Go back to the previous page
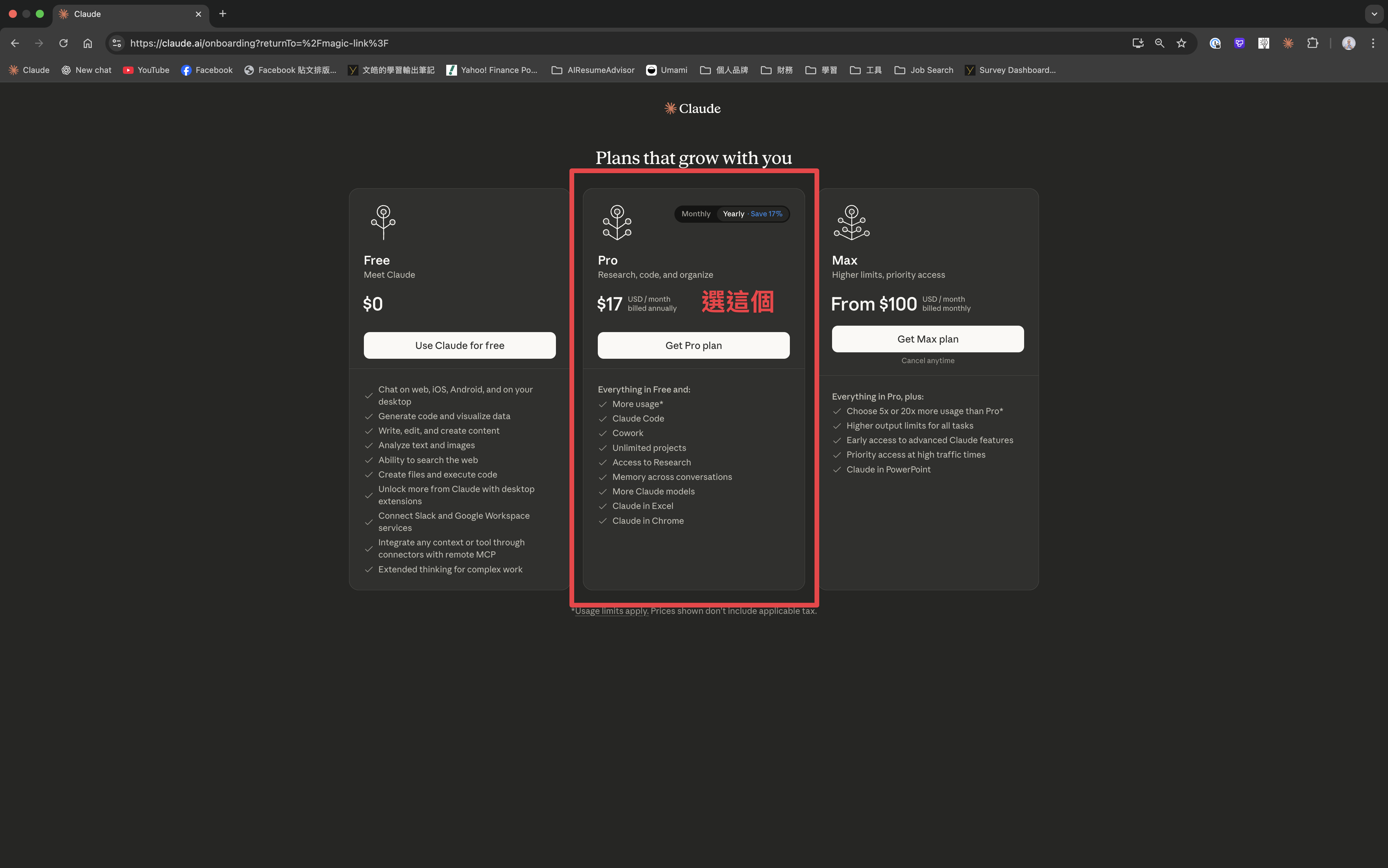Image resolution: width=1388 pixels, height=868 pixels. pyautogui.click(x=15, y=43)
